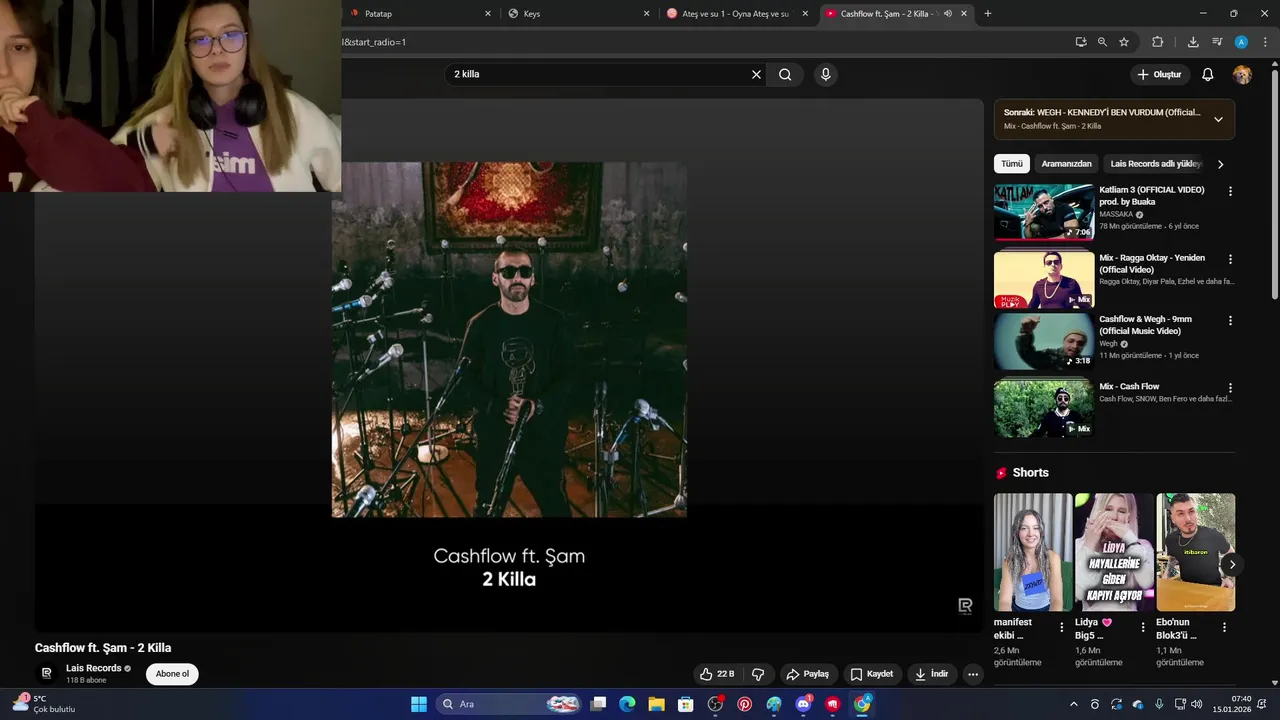Screen dimensions: 1280x720
Task: Open the Chrome zoom magnifier icon
Action: (x=1102, y=42)
